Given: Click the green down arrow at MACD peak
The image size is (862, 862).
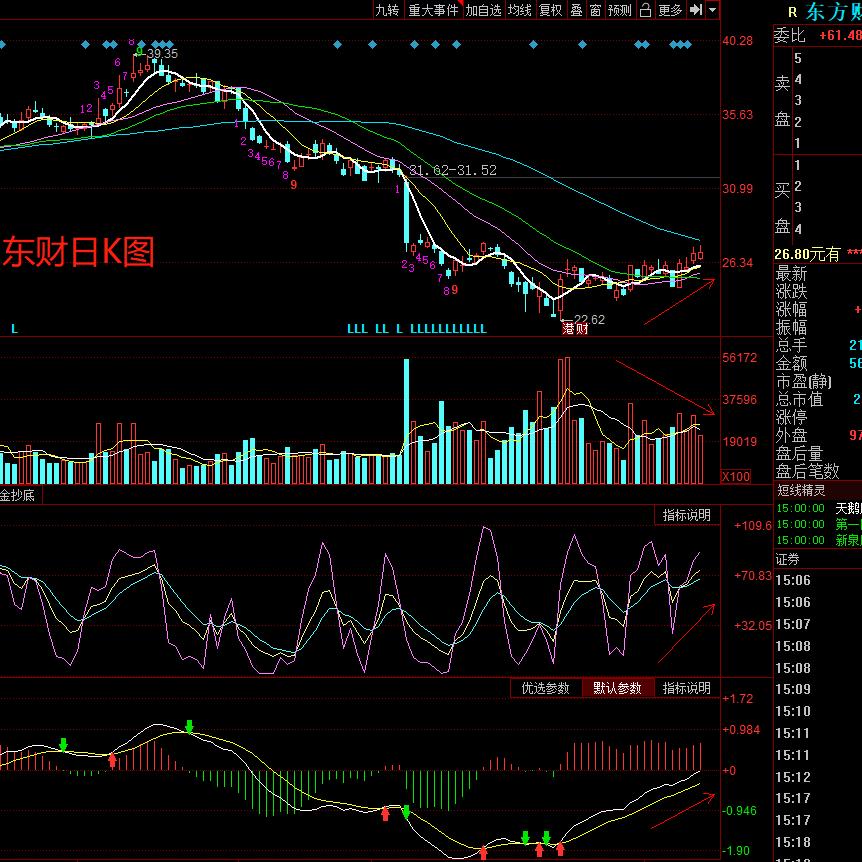Looking at the screenshot, I should point(190,726).
